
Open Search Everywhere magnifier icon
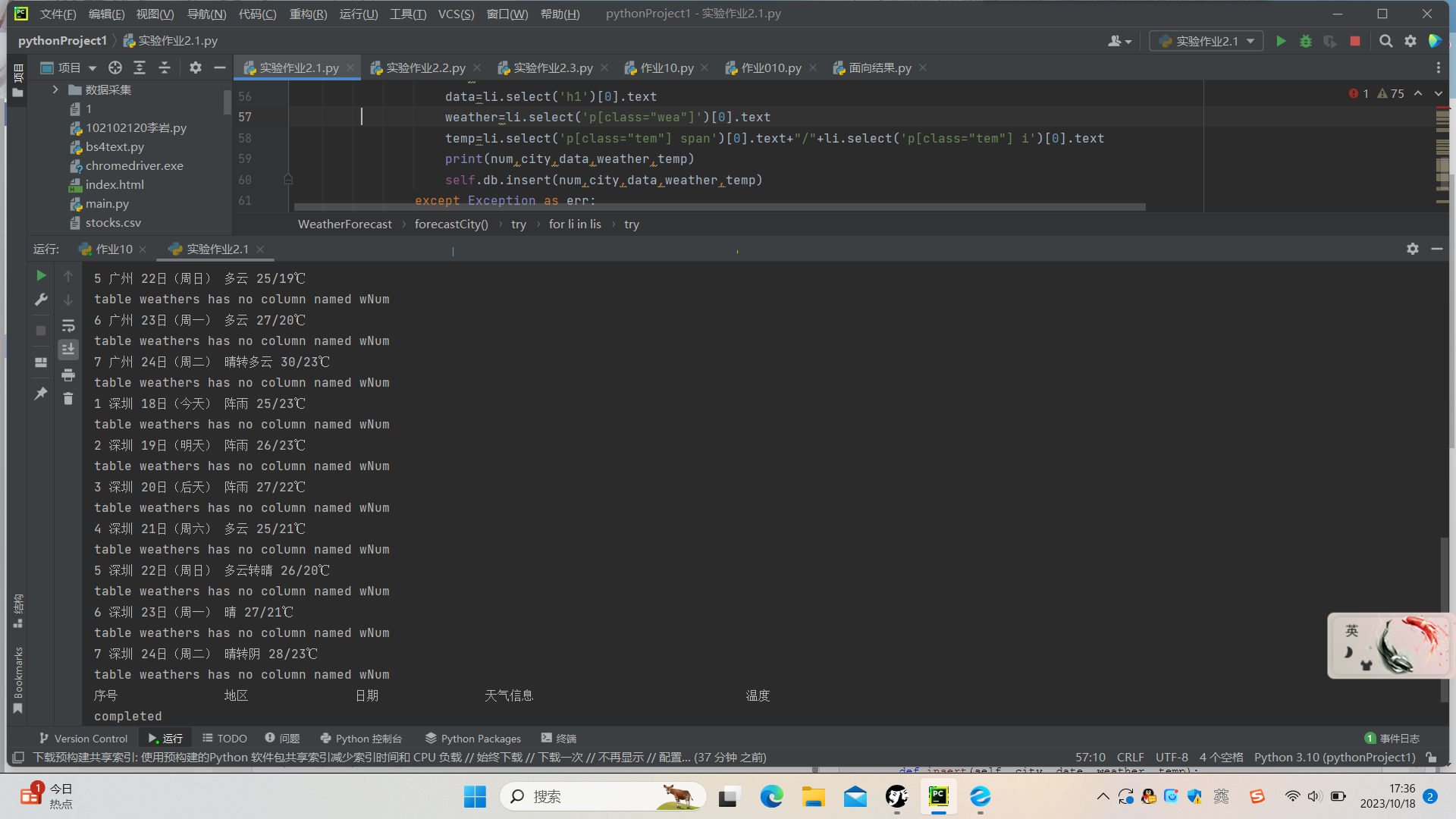tap(1385, 41)
